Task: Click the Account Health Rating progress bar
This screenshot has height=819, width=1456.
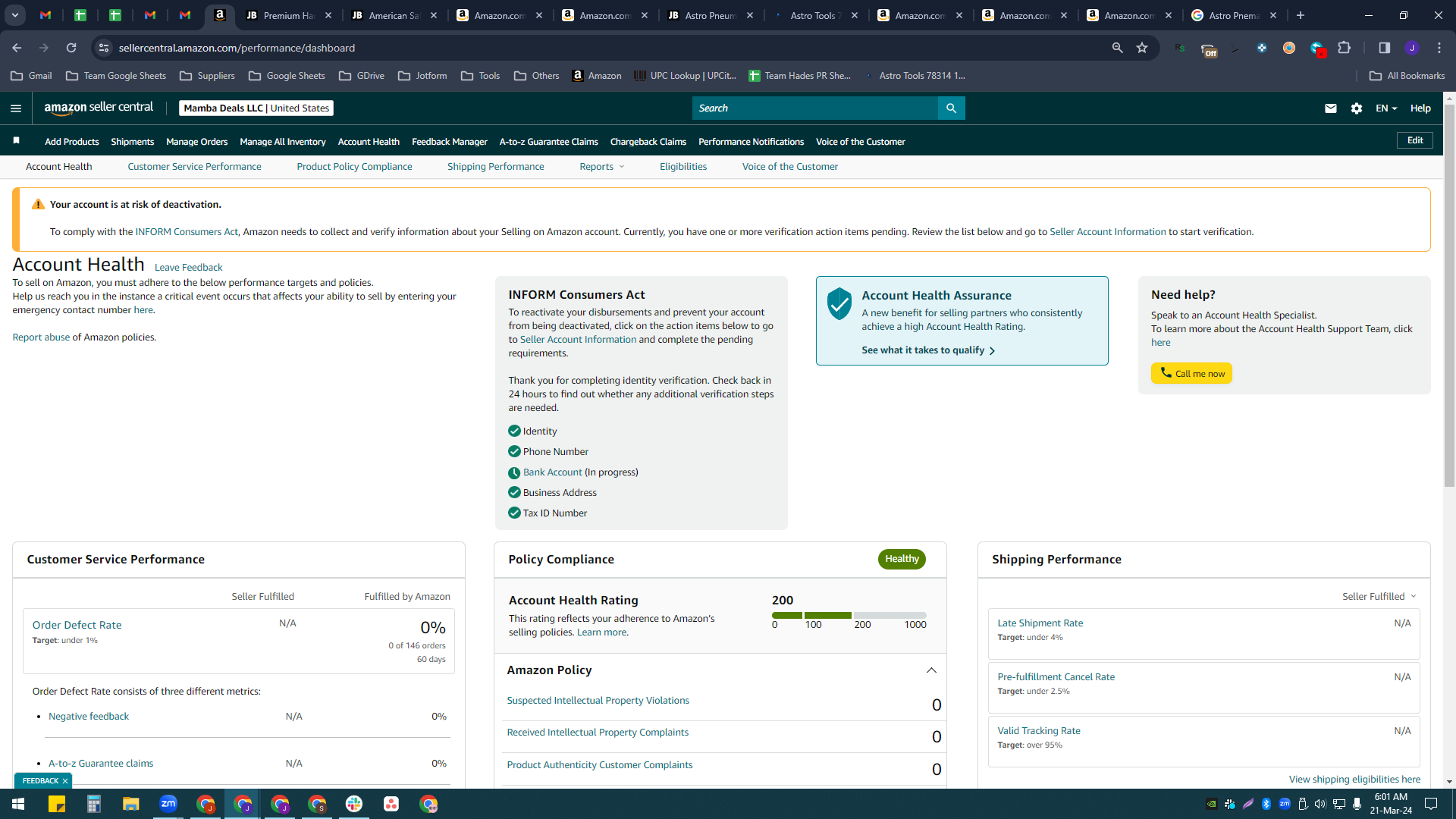Action: [849, 615]
